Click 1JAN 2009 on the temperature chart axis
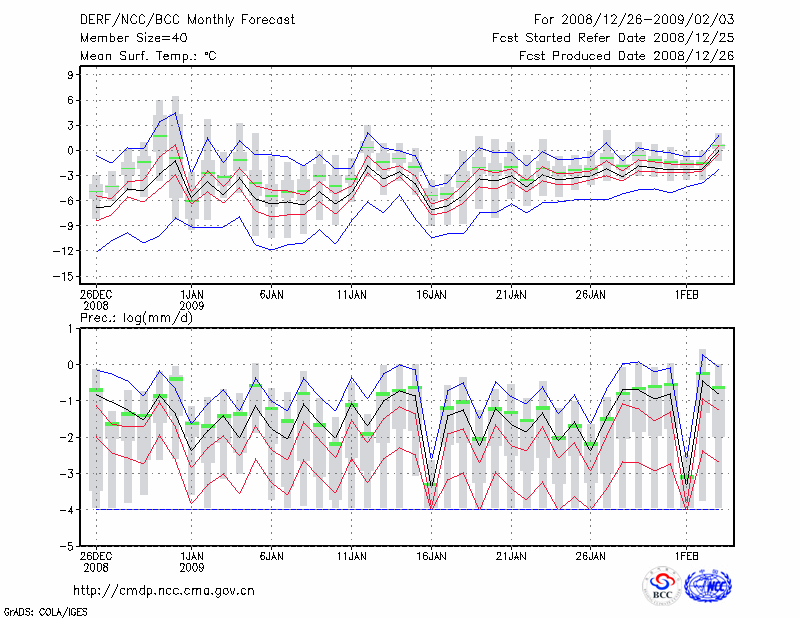This screenshot has width=800, height=618. click(192, 301)
